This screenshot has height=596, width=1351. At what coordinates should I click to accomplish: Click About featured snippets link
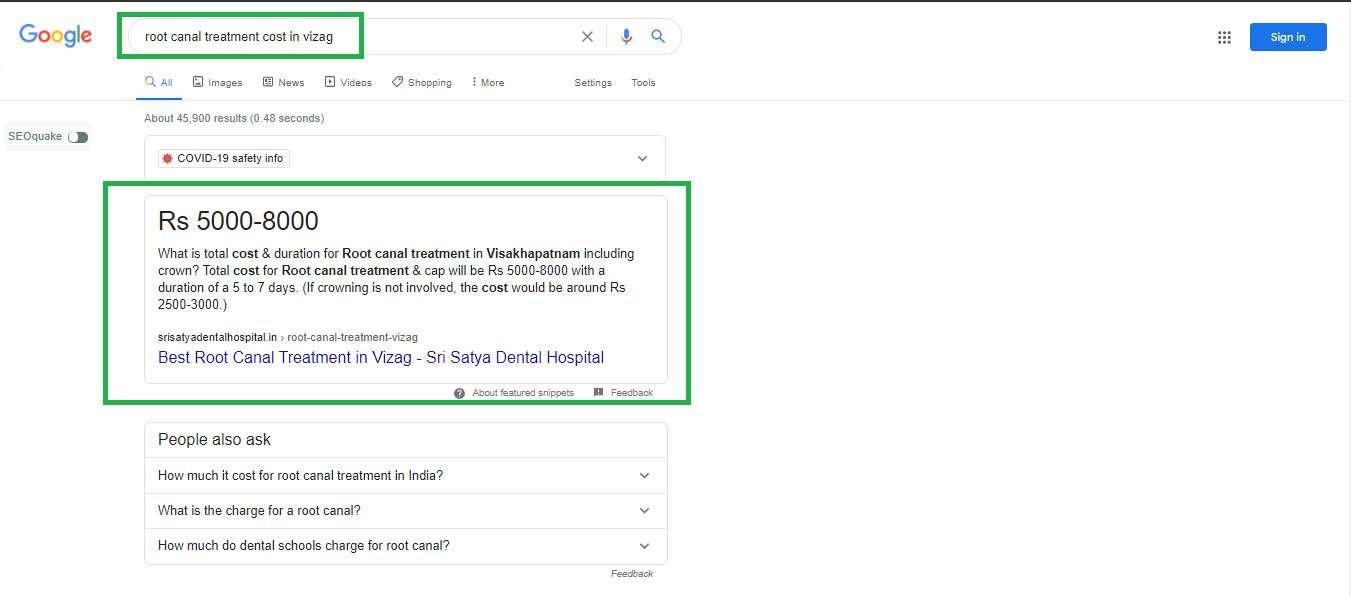[523, 393]
